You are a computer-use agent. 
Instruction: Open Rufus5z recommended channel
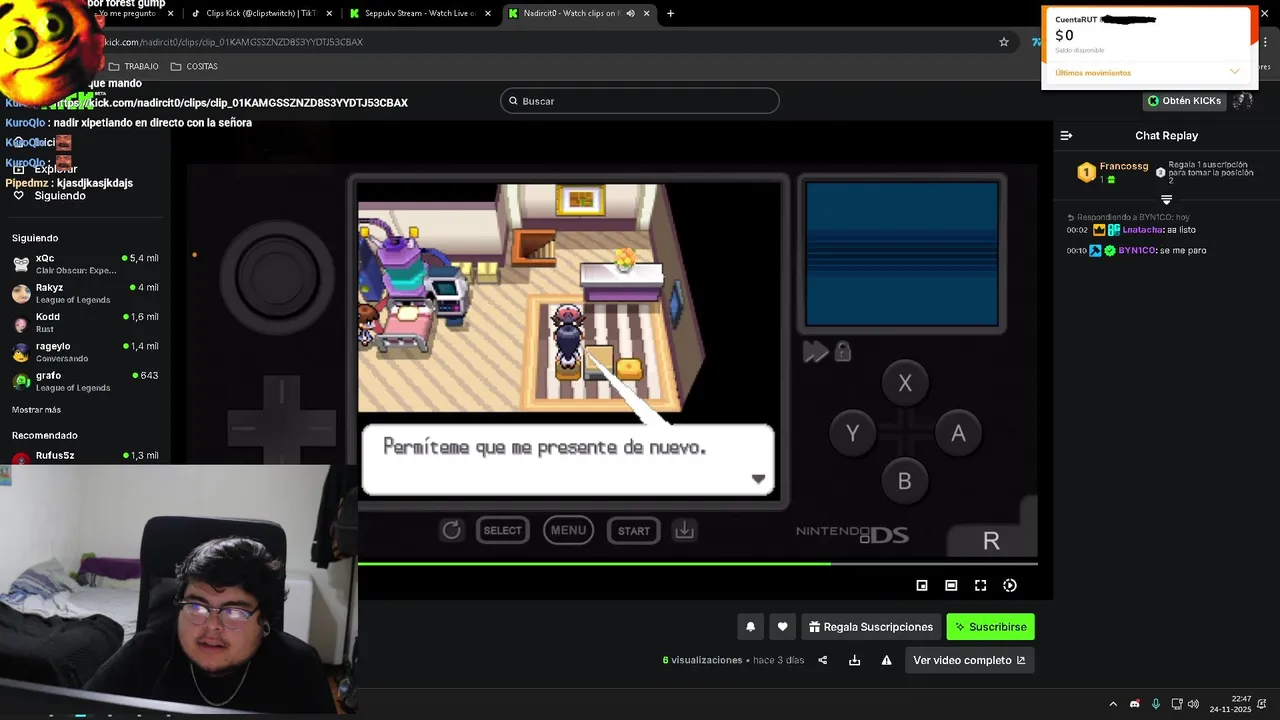[85, 456]
